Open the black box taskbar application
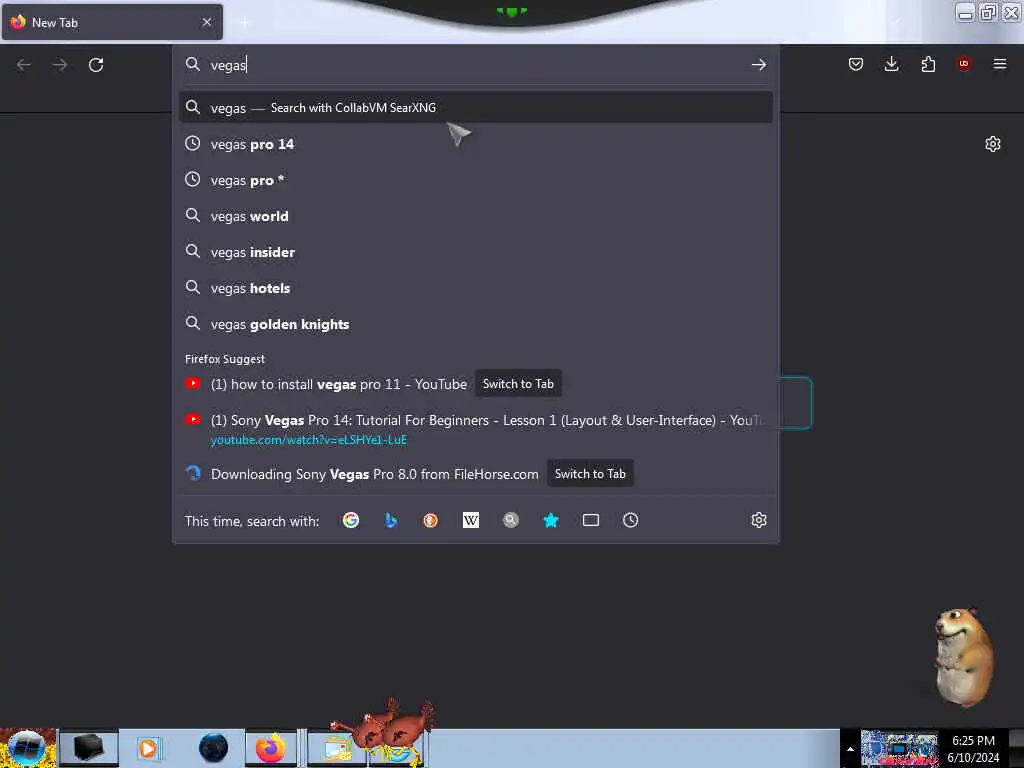Viewport: 1024px width, 768px height. [89, 748]
